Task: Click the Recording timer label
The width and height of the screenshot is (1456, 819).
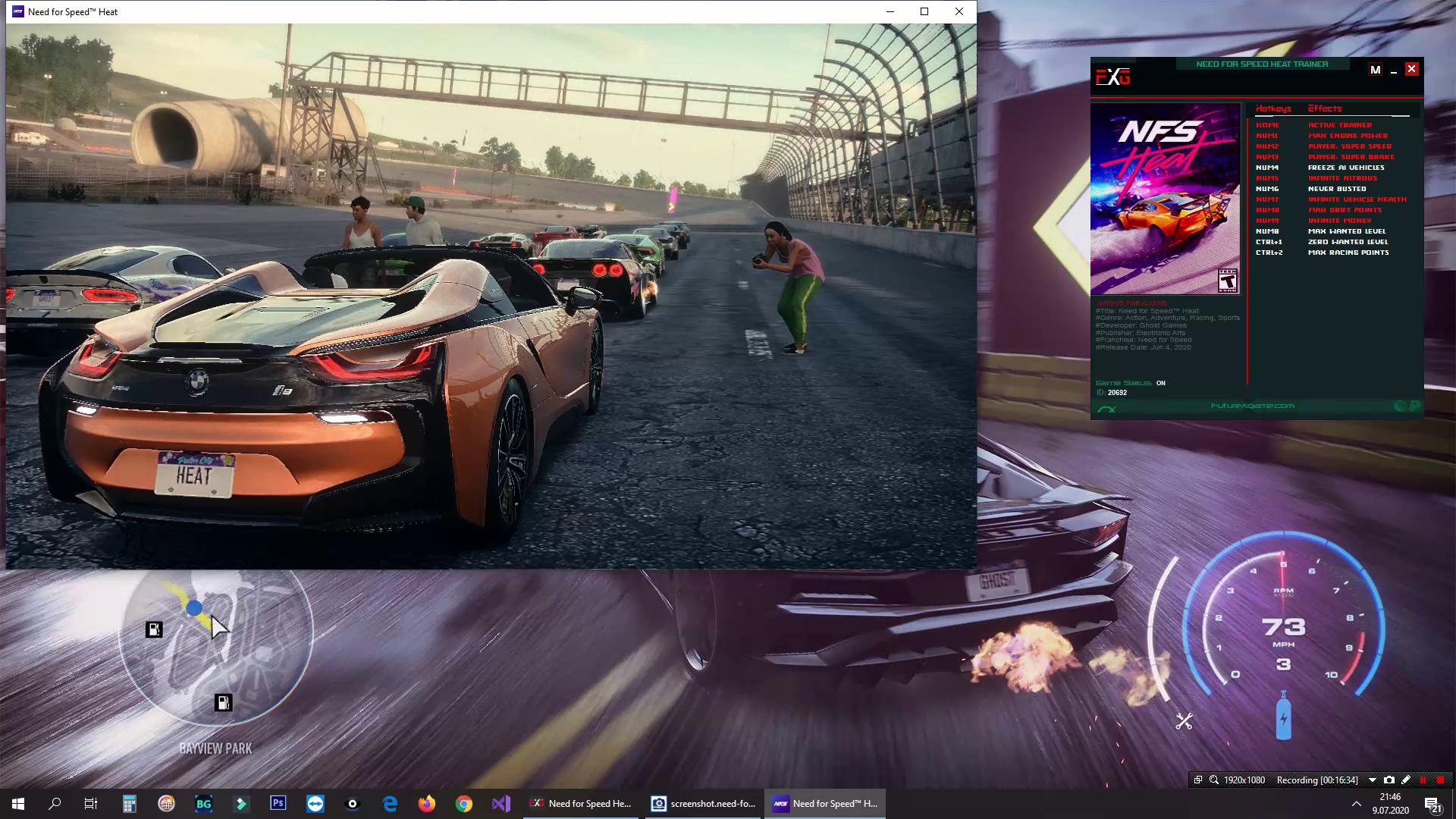Action: coord(1317,780)
